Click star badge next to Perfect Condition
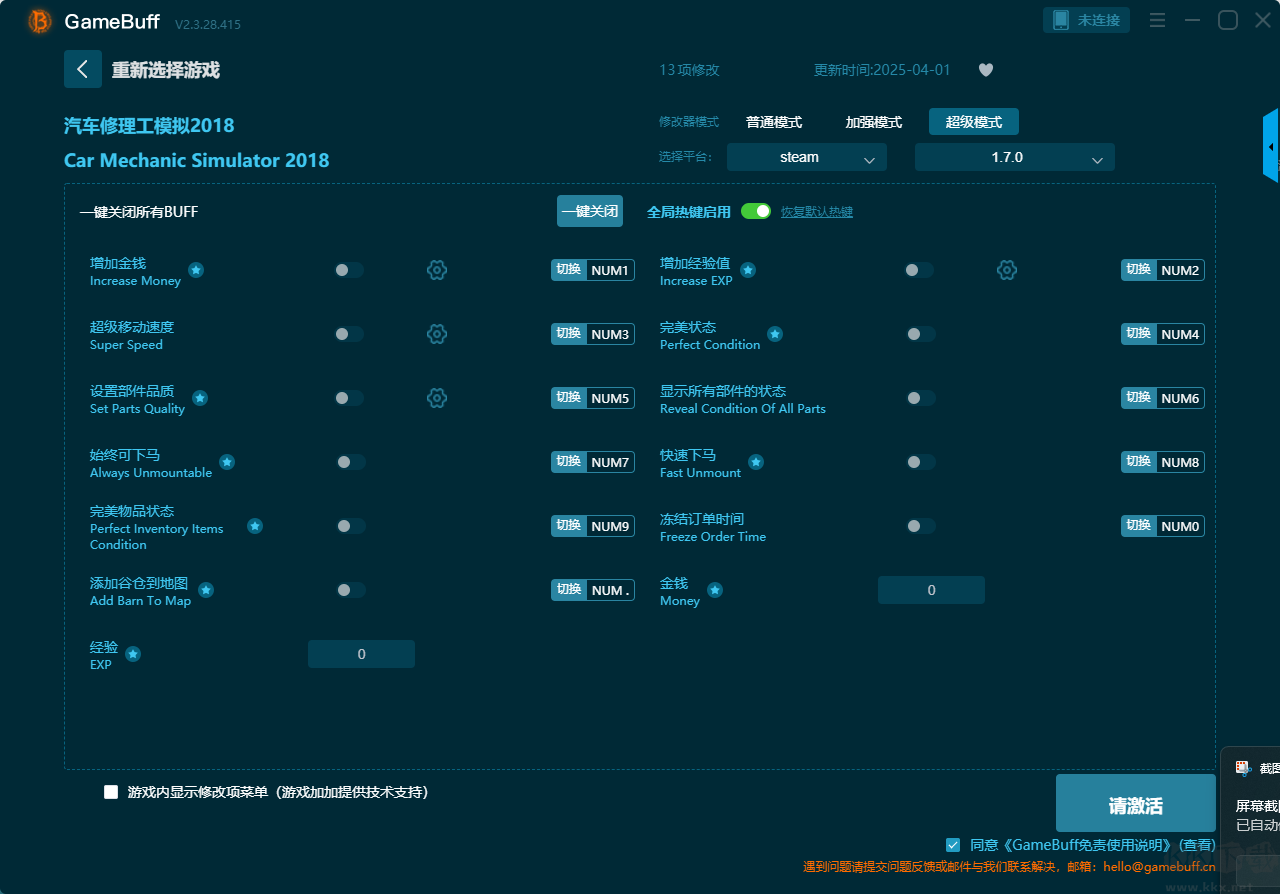1280x894 pixels. pyautogui.click(x=775, y=334)
